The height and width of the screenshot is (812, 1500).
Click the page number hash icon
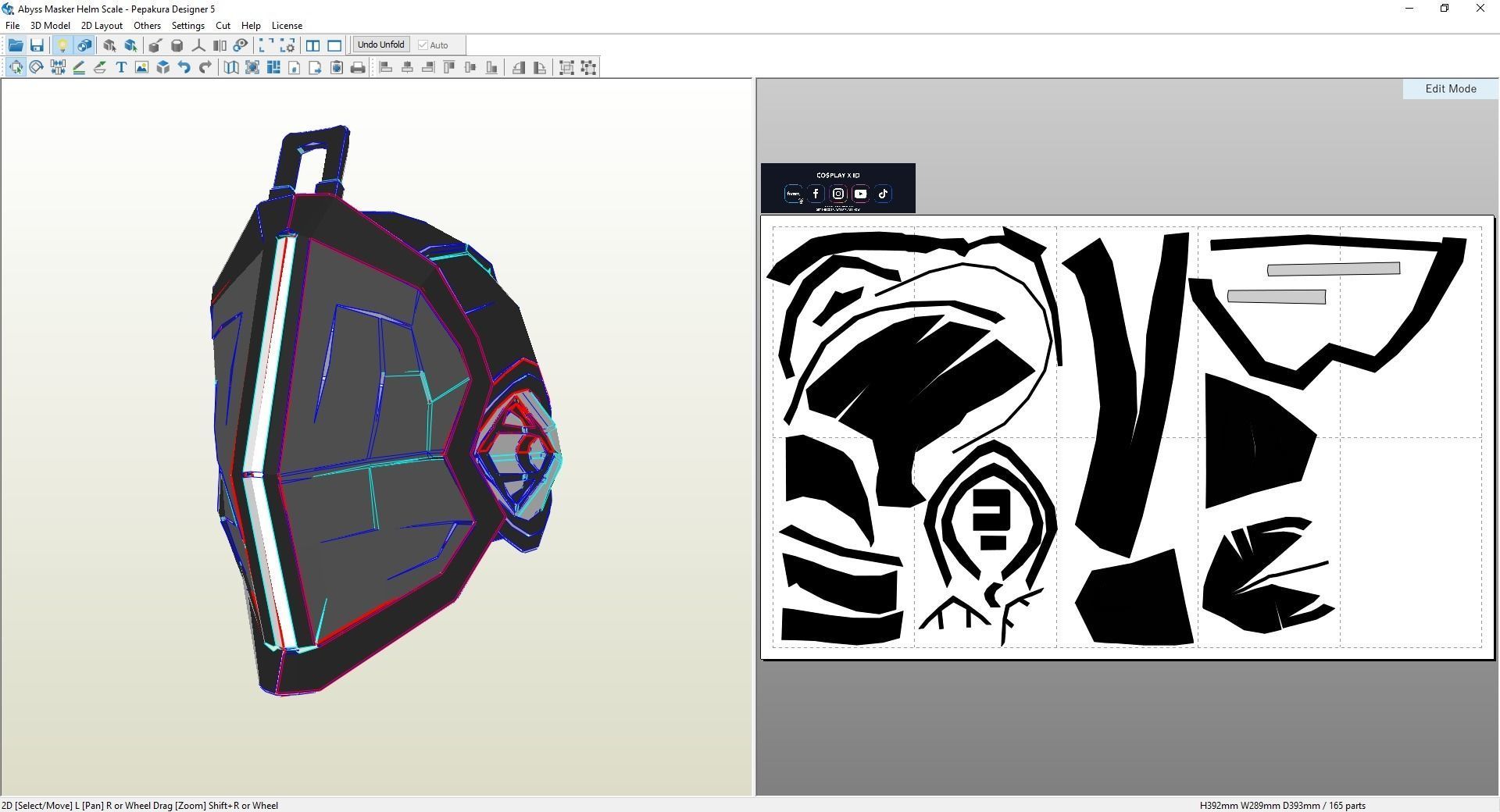click(x=295, y=68)
